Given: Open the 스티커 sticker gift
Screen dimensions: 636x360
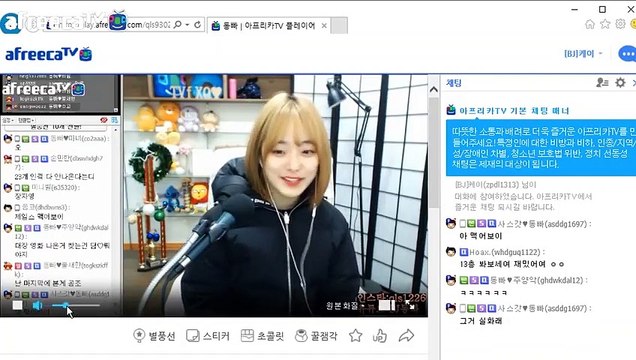Looking at the screenshot, I should click(x=208, y=336).
